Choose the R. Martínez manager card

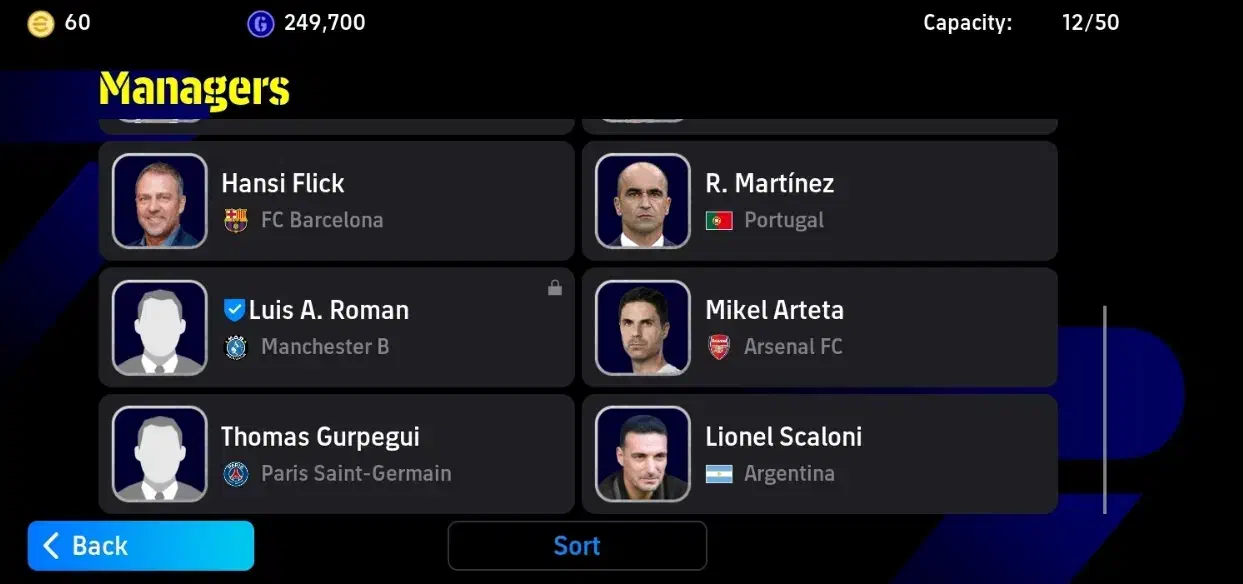point(820,201)
